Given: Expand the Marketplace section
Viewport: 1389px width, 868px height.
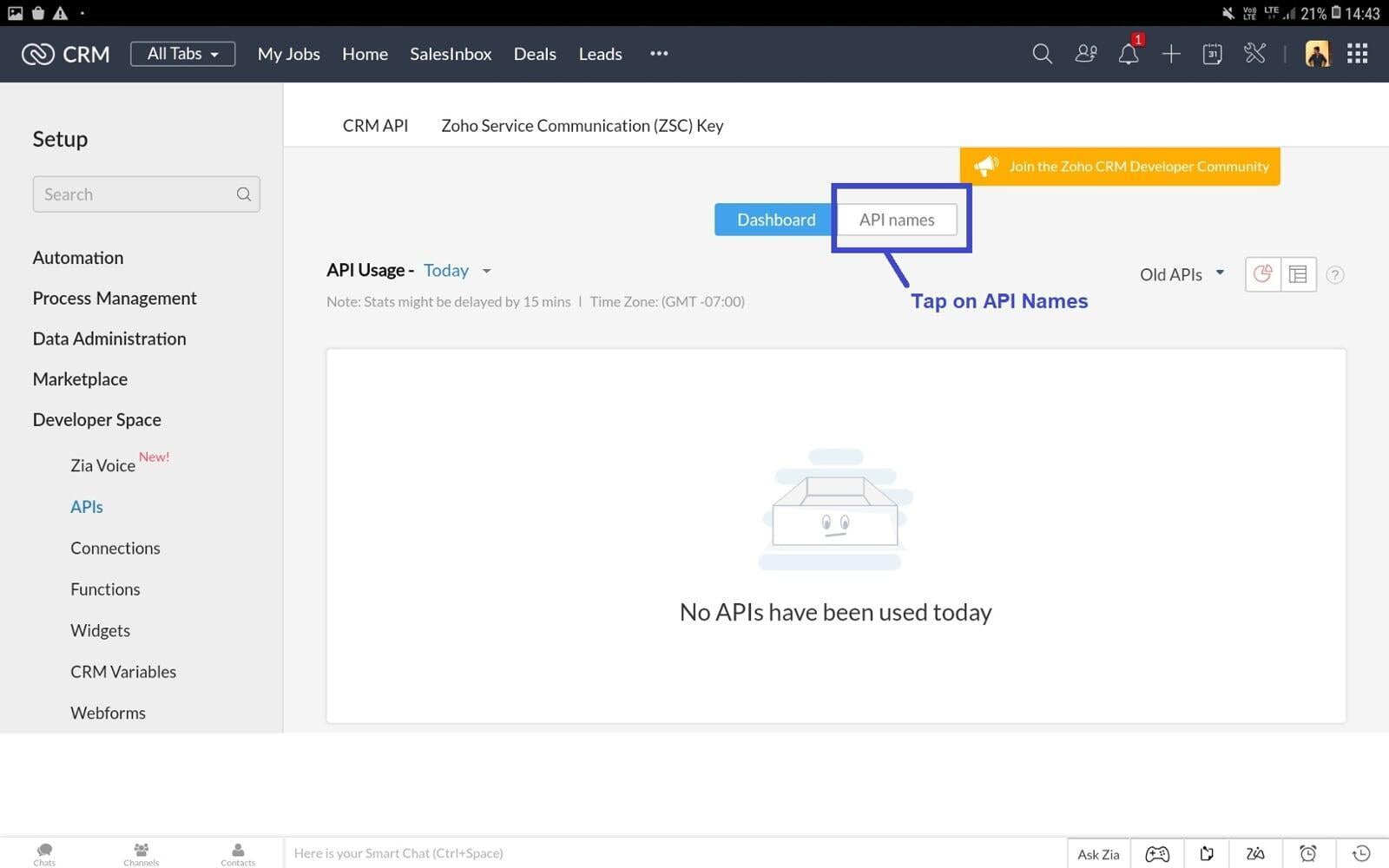Looking at the screenshot, I should [x=80, y=379].
